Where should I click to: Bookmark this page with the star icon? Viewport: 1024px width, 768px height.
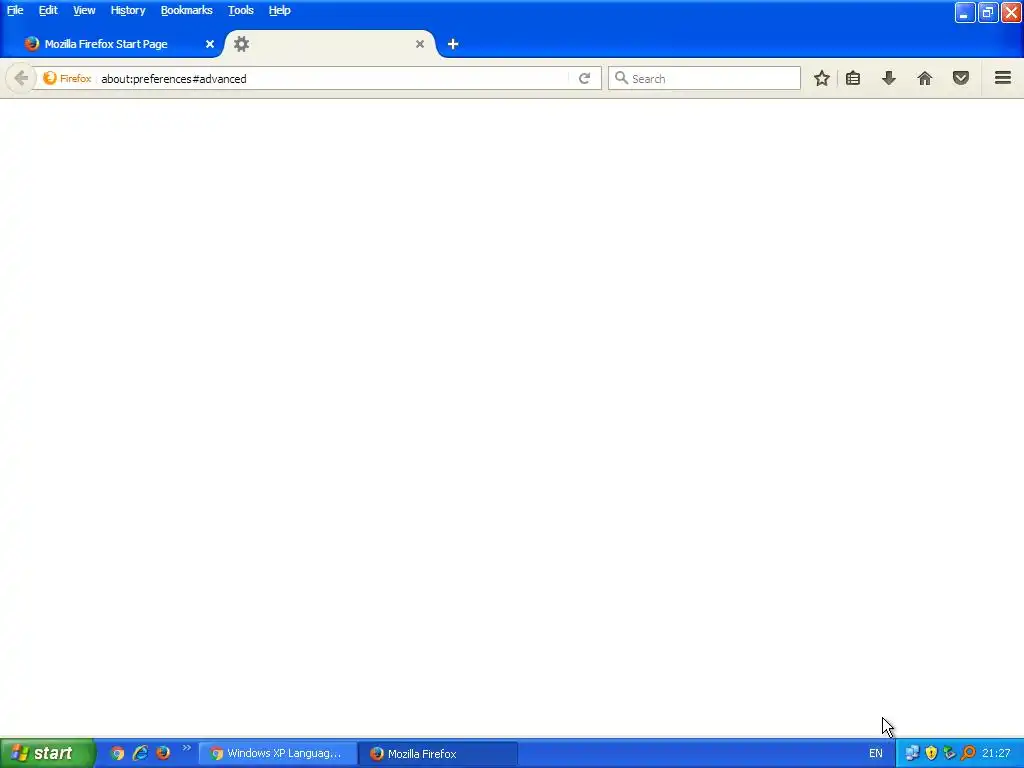pyautogui.click(x=822, y=78)
